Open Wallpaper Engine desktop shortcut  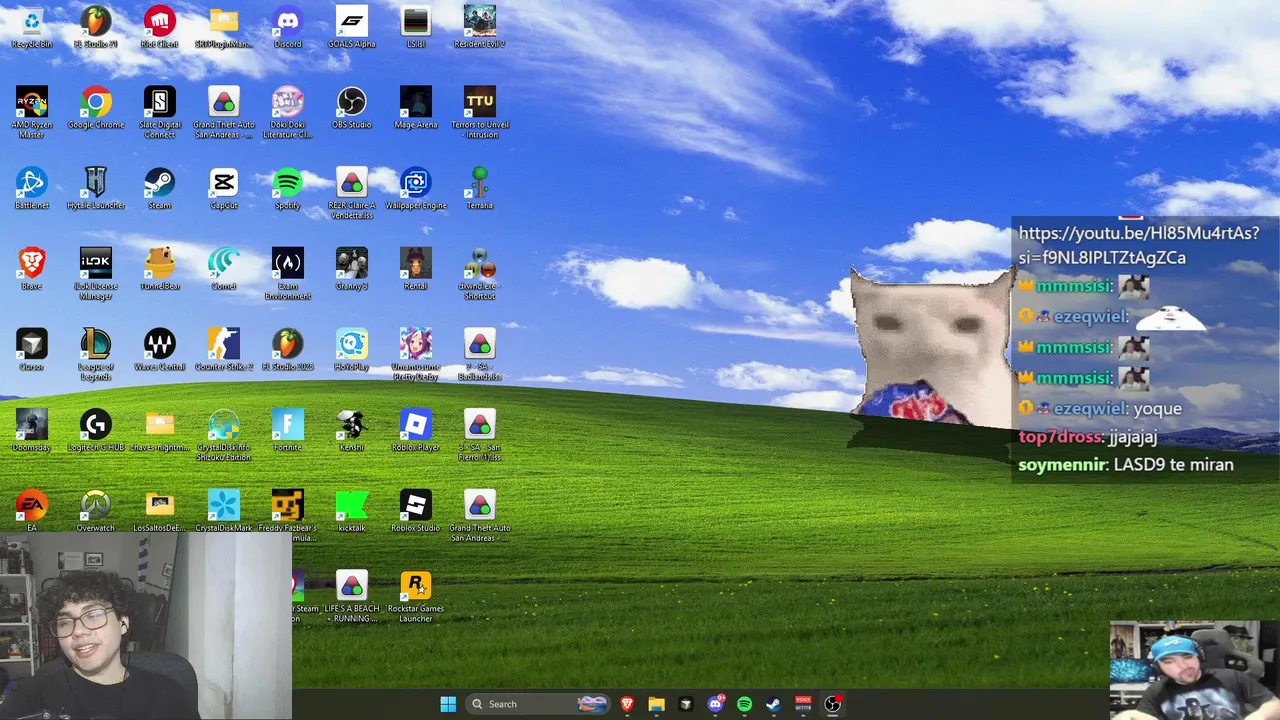416,189
